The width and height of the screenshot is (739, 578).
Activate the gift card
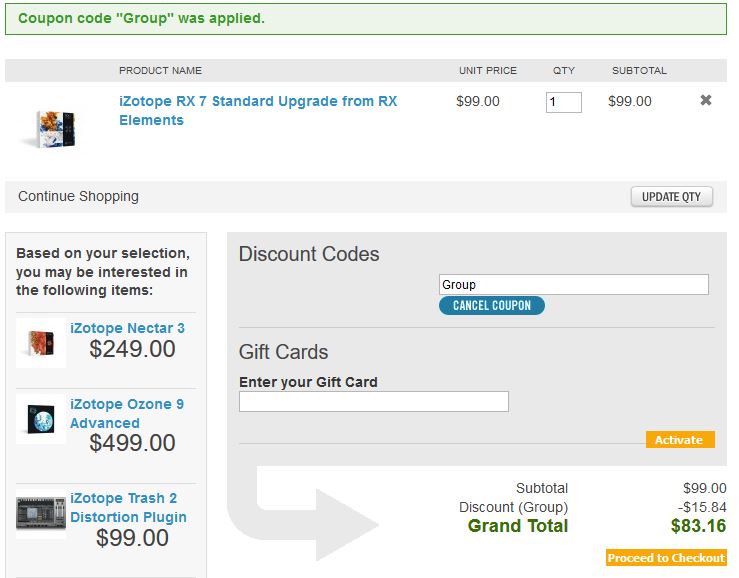679,440
